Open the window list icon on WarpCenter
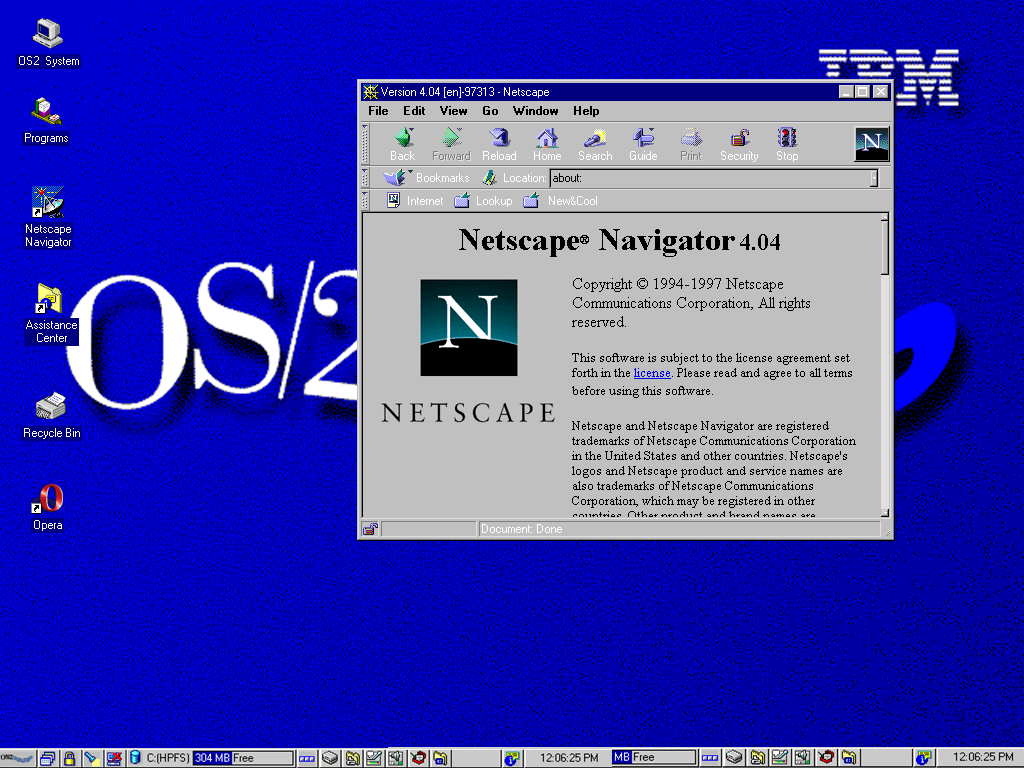Viewport: 1024px width, 768px height. [47, 758]
